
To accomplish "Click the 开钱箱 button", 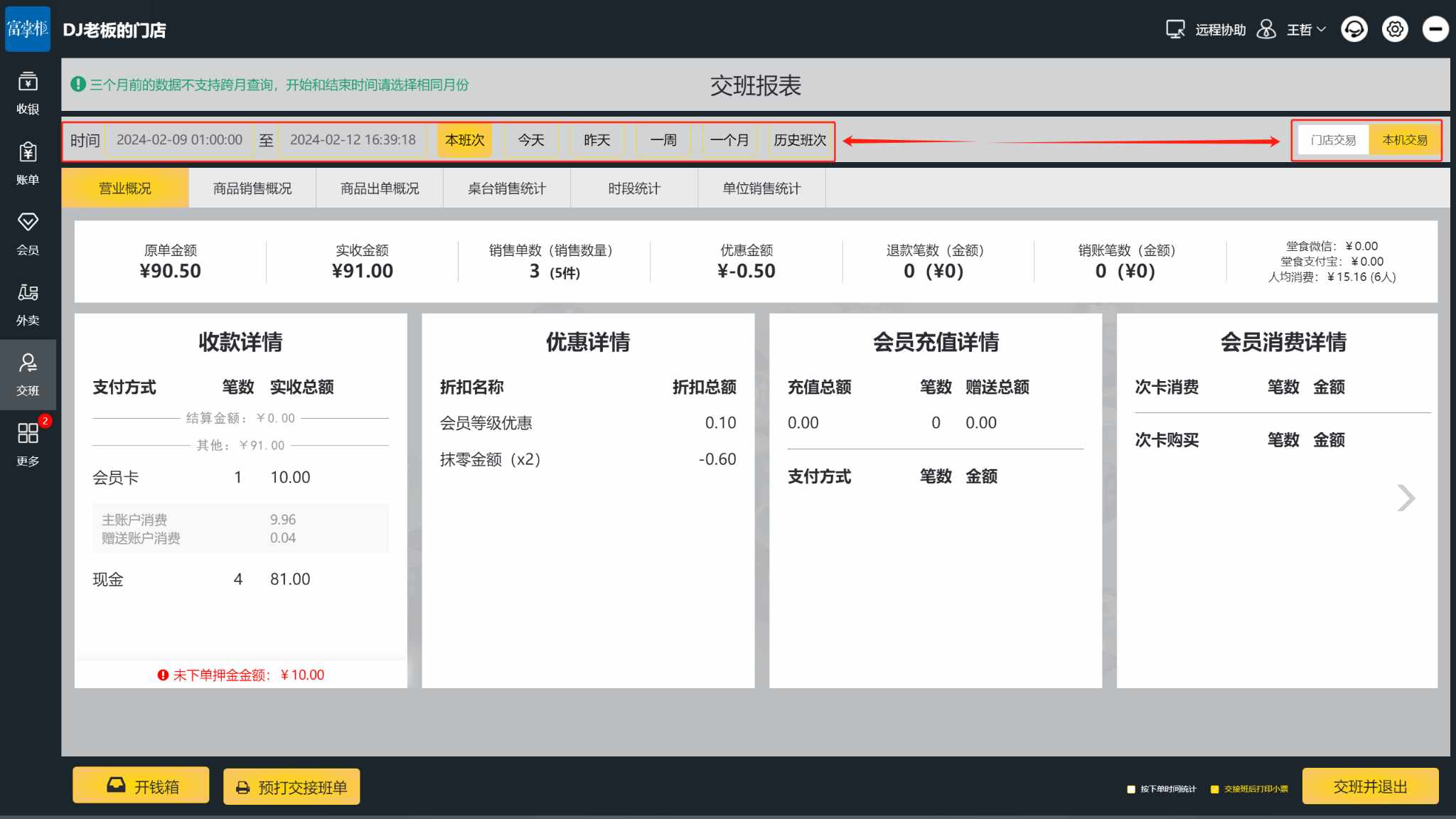I will pos(141,786).
